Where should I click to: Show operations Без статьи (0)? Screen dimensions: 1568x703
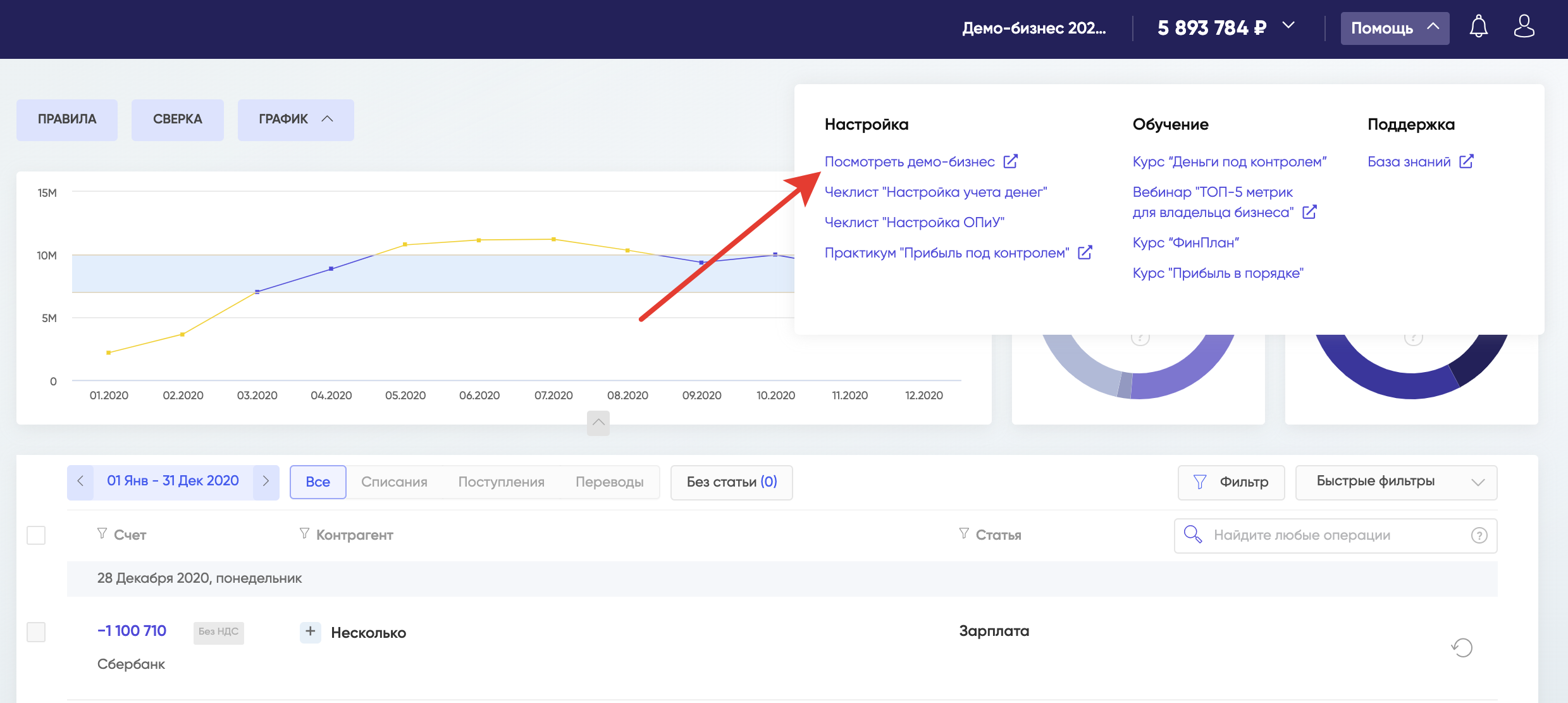(732, 482)
